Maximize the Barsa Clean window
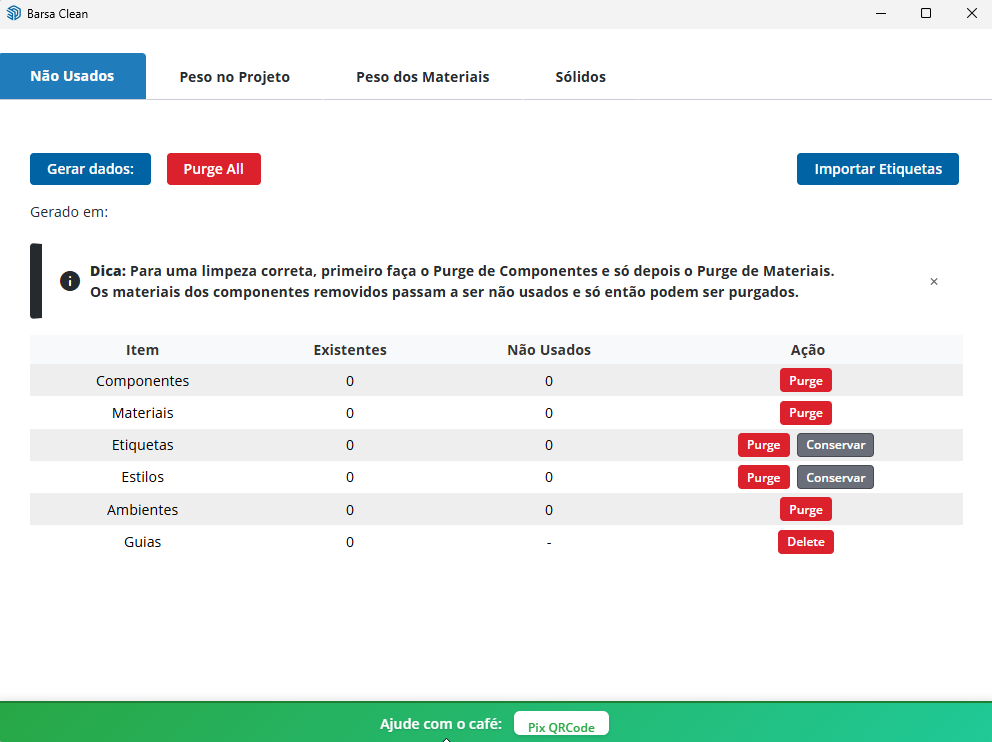This screenshot has height=742, width=992. [926, 14]
